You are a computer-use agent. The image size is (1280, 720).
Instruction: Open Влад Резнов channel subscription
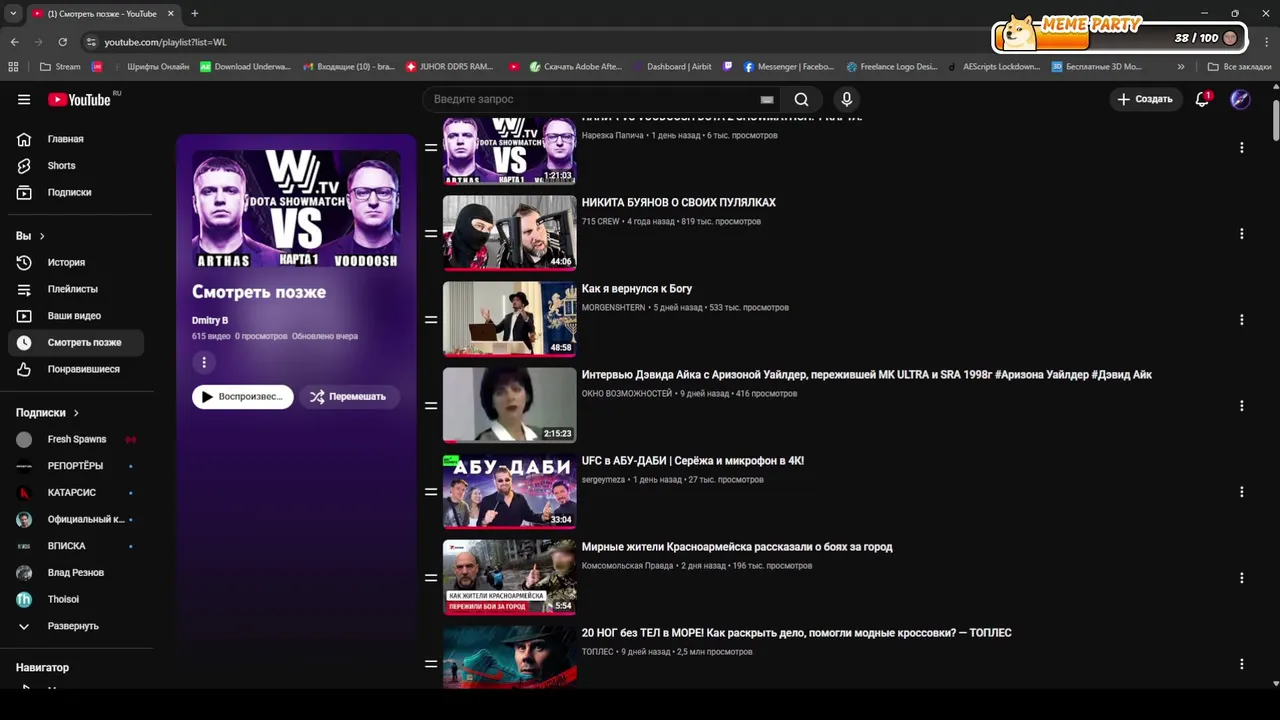tap(76, 572)
